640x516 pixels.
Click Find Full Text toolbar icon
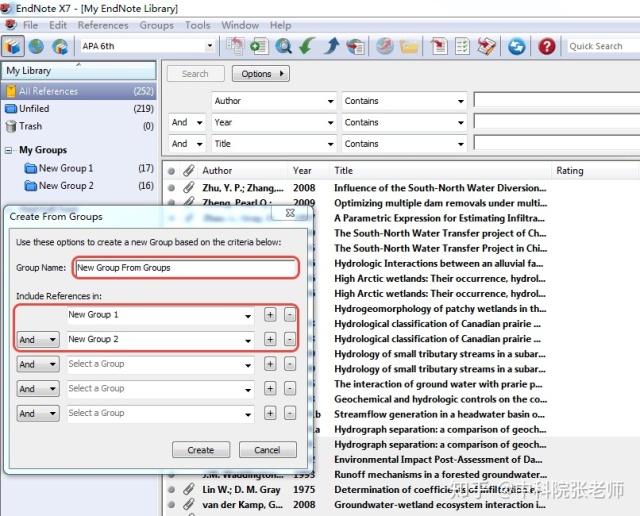(x=356, y=46)
